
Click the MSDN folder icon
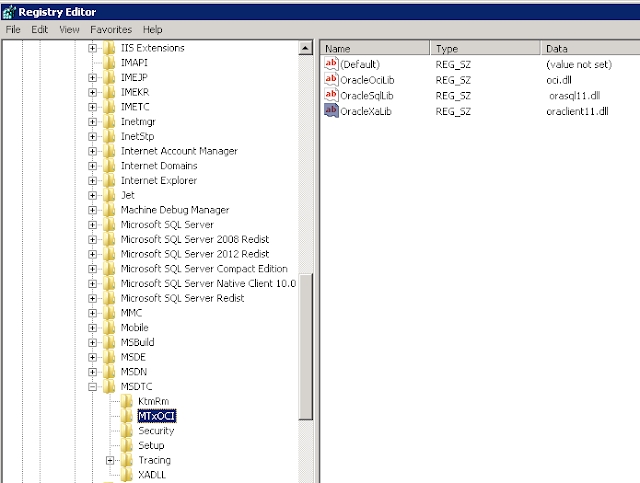pos(109,372)
